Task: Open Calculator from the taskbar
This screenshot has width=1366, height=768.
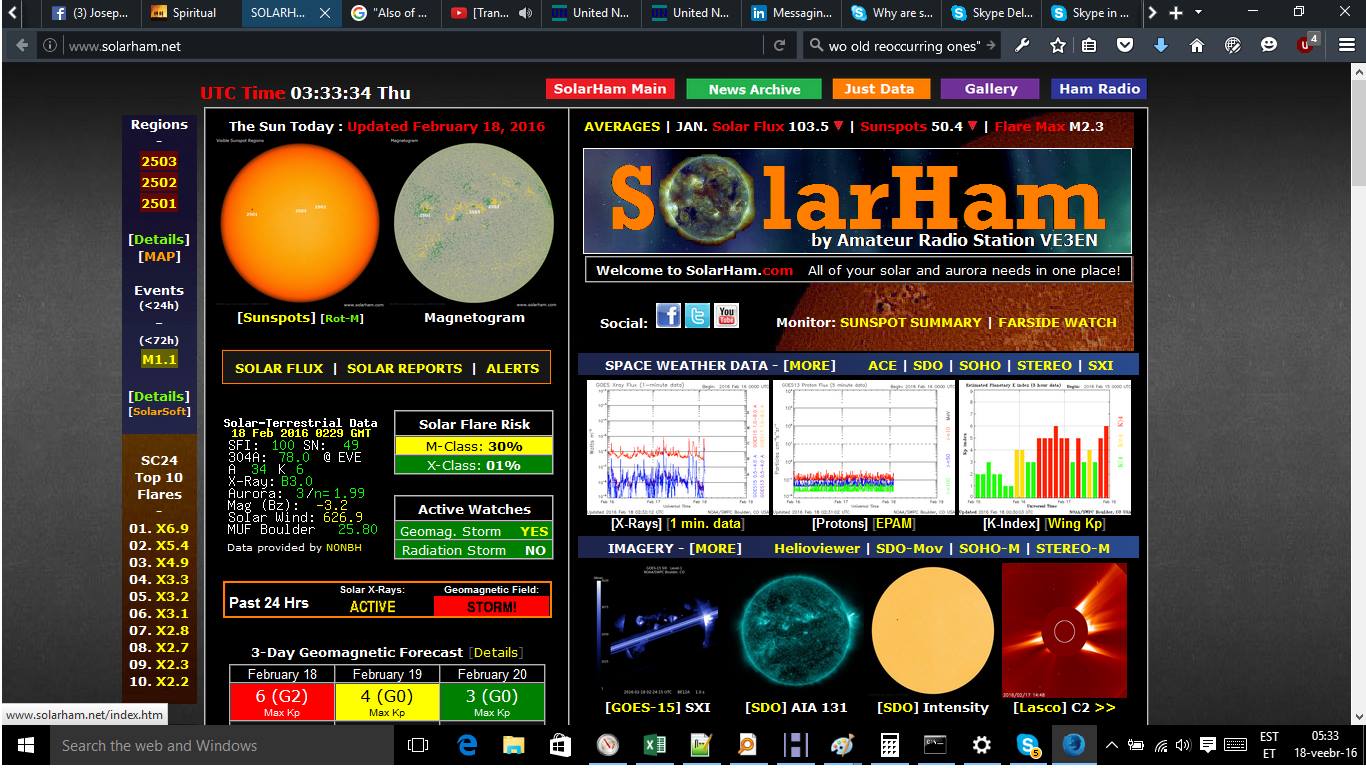Action: pyautogui.click(x=888, y=745)
